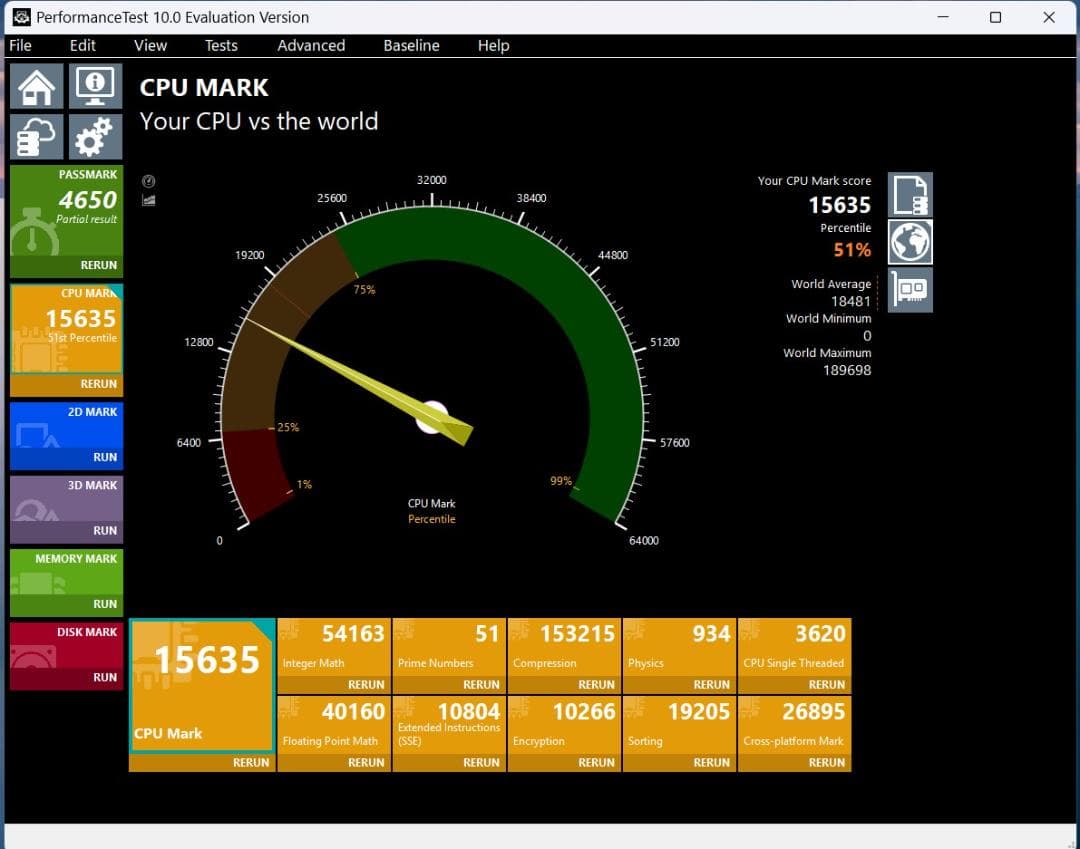Open the Tests menu
1080x849 pixels.
click(x=221, y=45)
